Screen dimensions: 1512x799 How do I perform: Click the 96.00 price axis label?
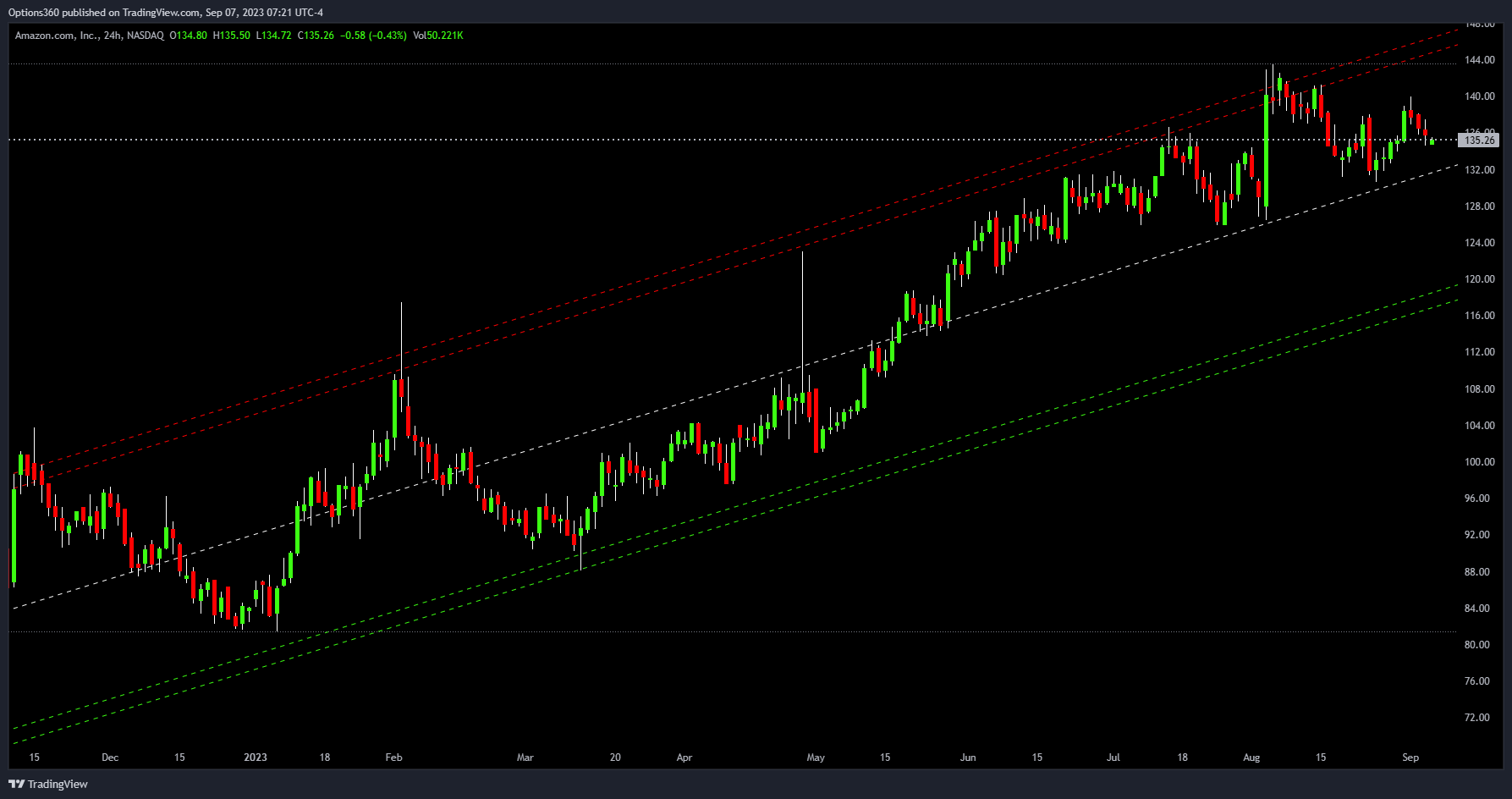1476,499
